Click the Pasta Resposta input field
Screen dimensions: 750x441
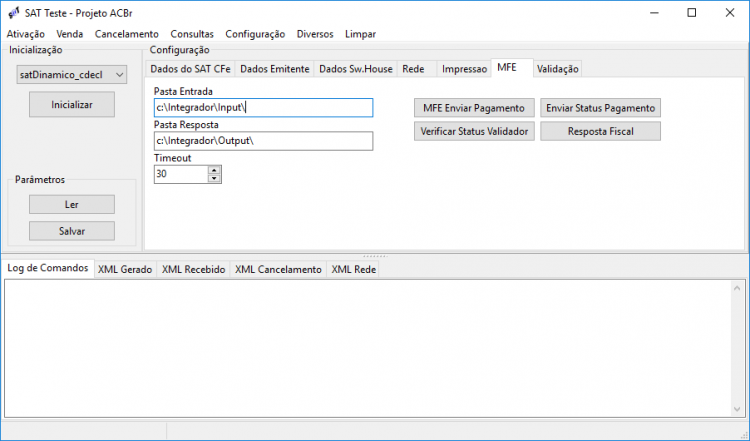[263, 141]
